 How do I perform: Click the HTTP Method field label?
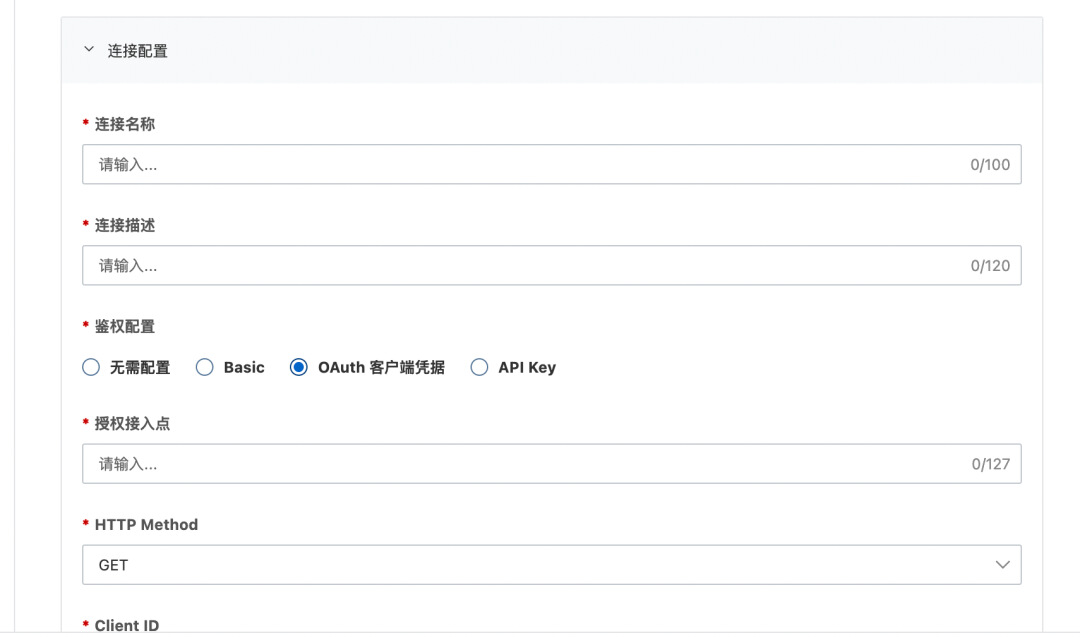[x=146, y=525]
